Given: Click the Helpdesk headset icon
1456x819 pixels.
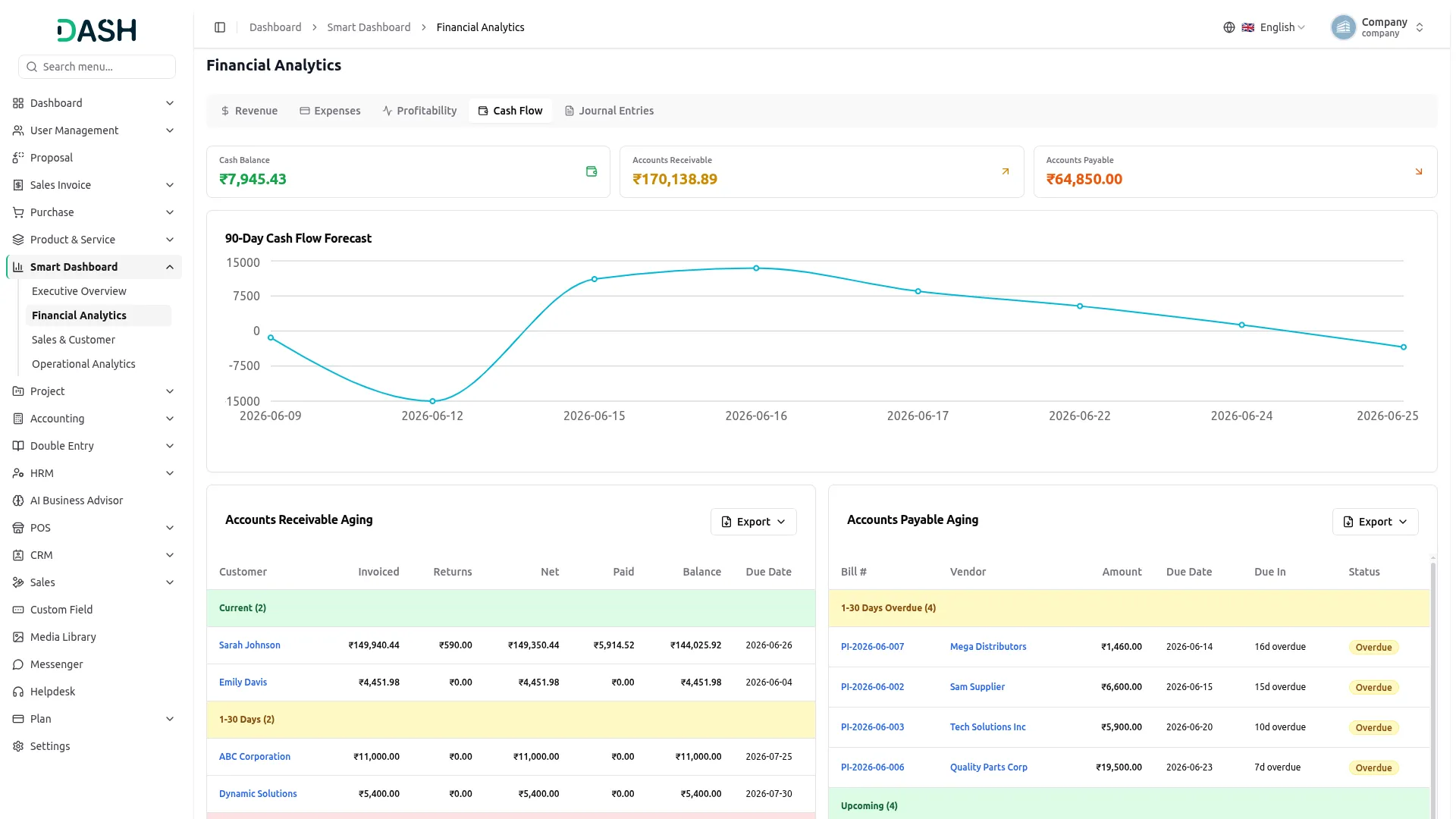Looking at the screenshot, I should point(18,692).
